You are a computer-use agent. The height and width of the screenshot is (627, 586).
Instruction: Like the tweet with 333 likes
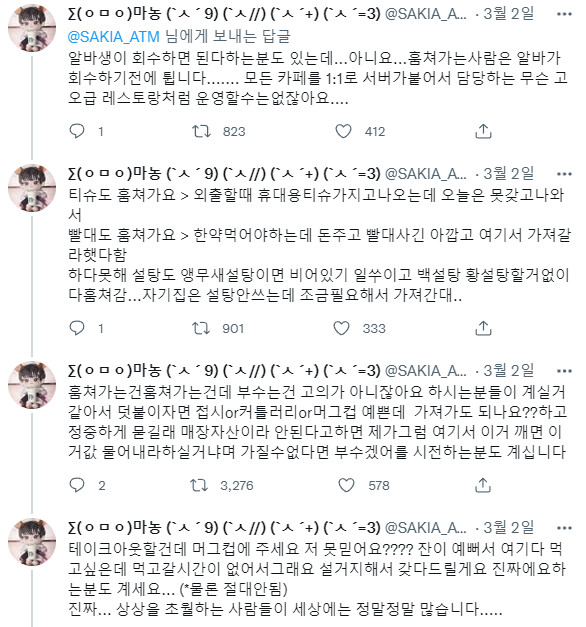pyautogui.click(x=341, y=328)
